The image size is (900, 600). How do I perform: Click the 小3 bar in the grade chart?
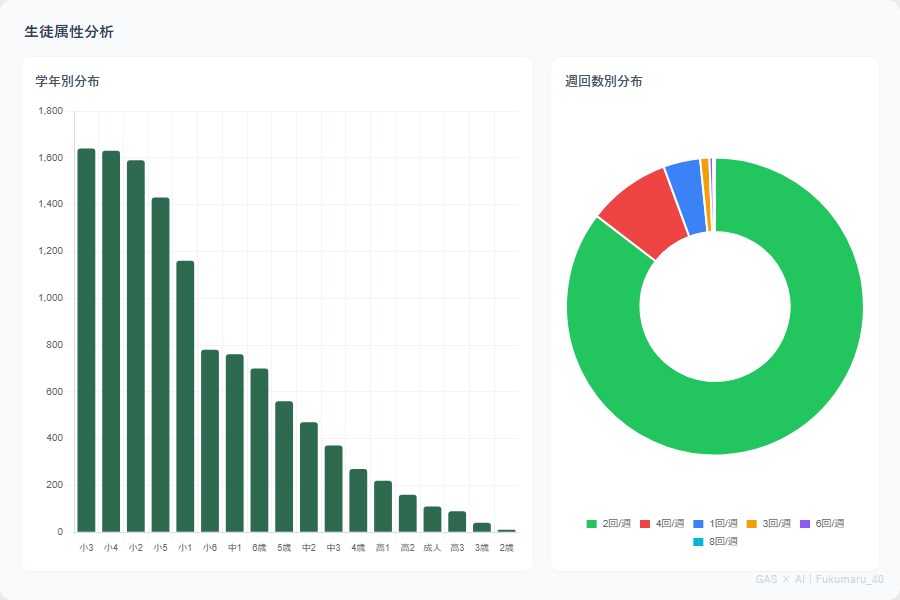[87, 340]
